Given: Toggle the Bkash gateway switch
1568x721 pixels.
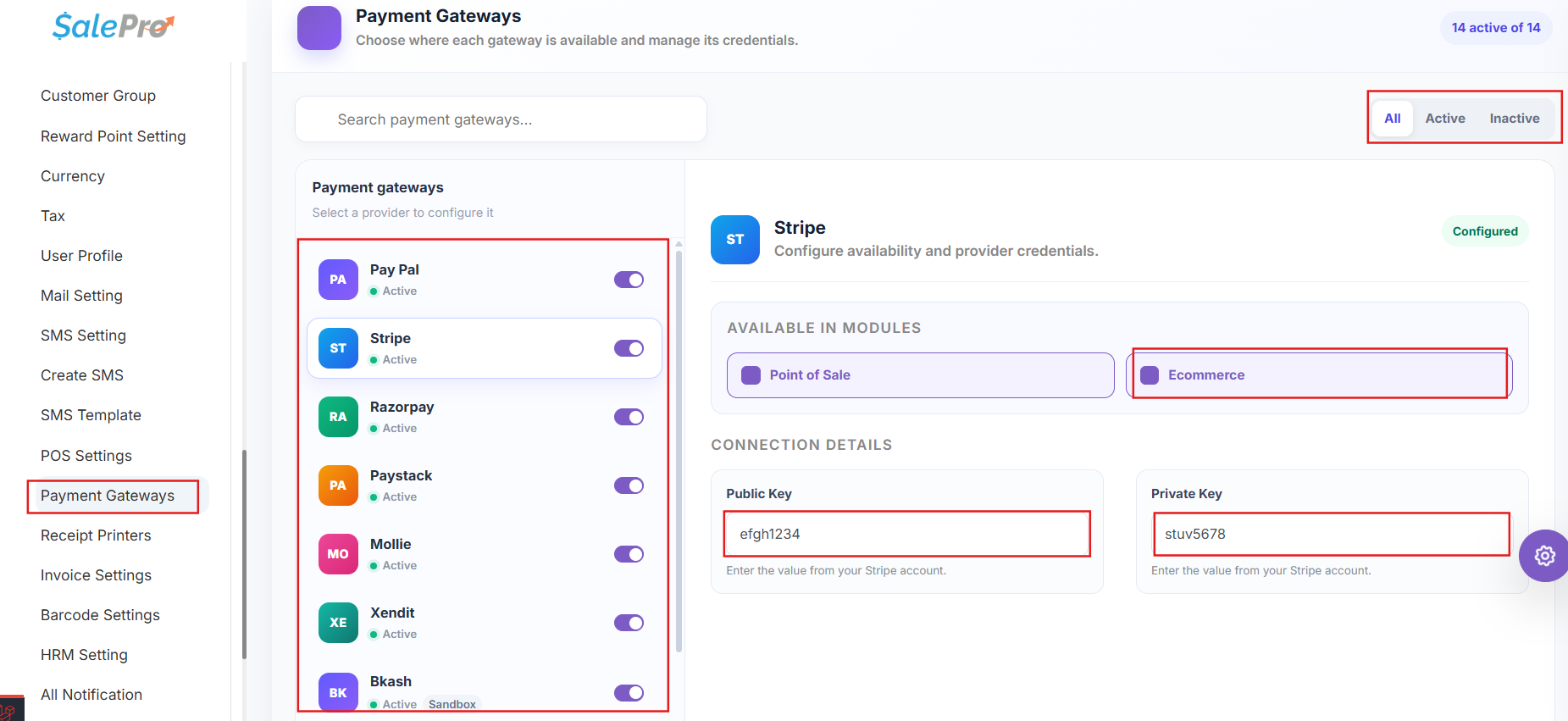Looking at the screenshot, I should click(629, 693).
